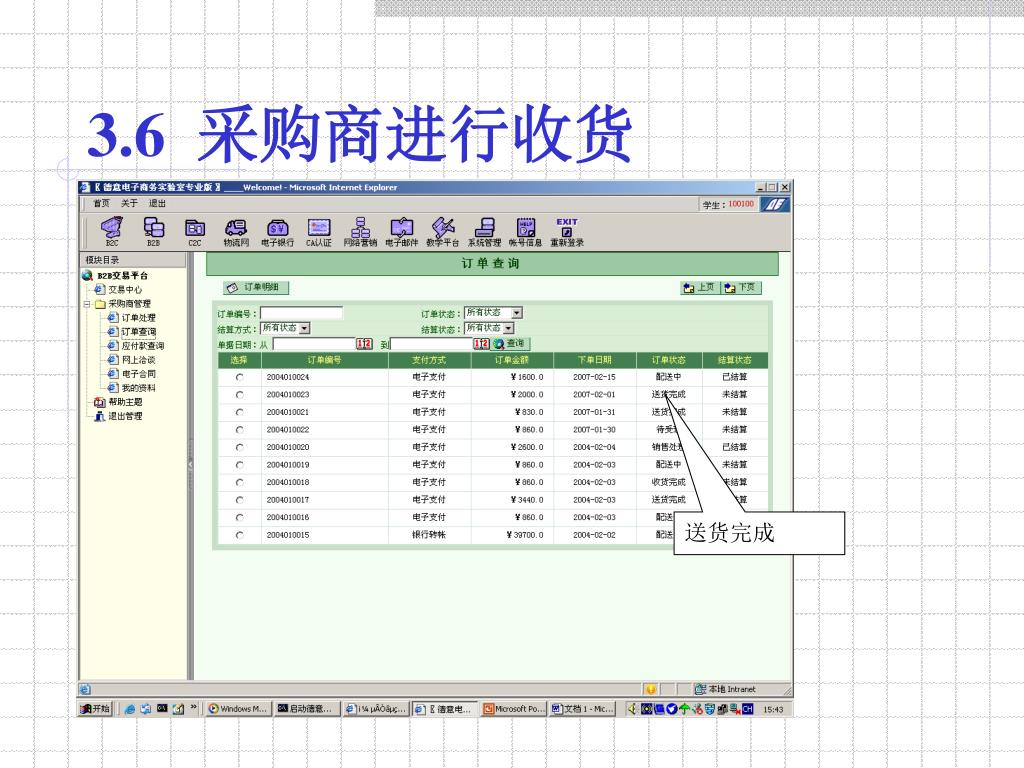Select radio button for order 2004010020
This screenshot has height=768, width=1024.
(x=240, y=447)
